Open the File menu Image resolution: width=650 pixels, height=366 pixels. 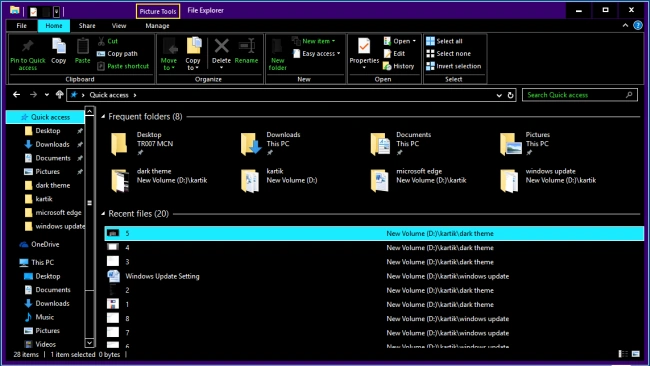pos(22,26)
